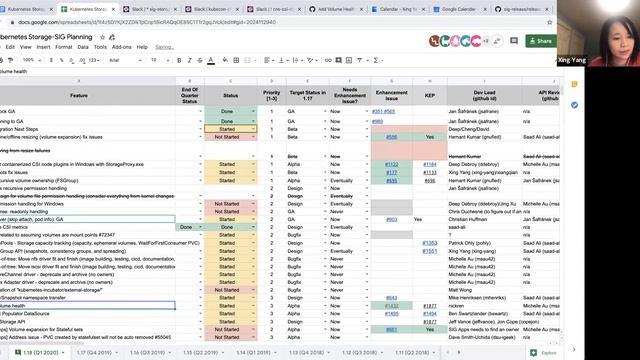This screenshot has width=640, height=360.
Task: Toggle bold formatting
Action: [x=179, y=60]
